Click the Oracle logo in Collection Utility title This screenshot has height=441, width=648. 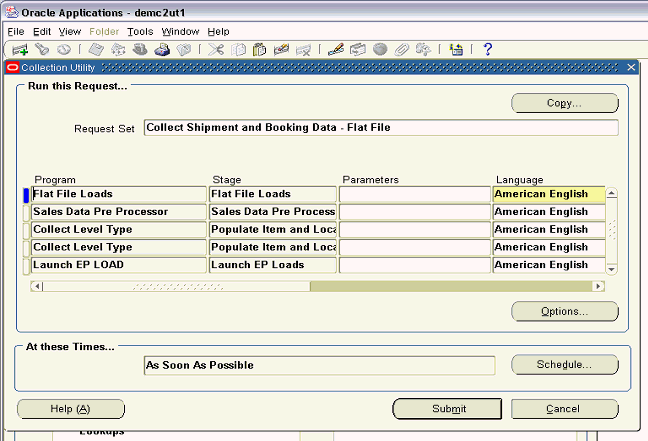13,67
